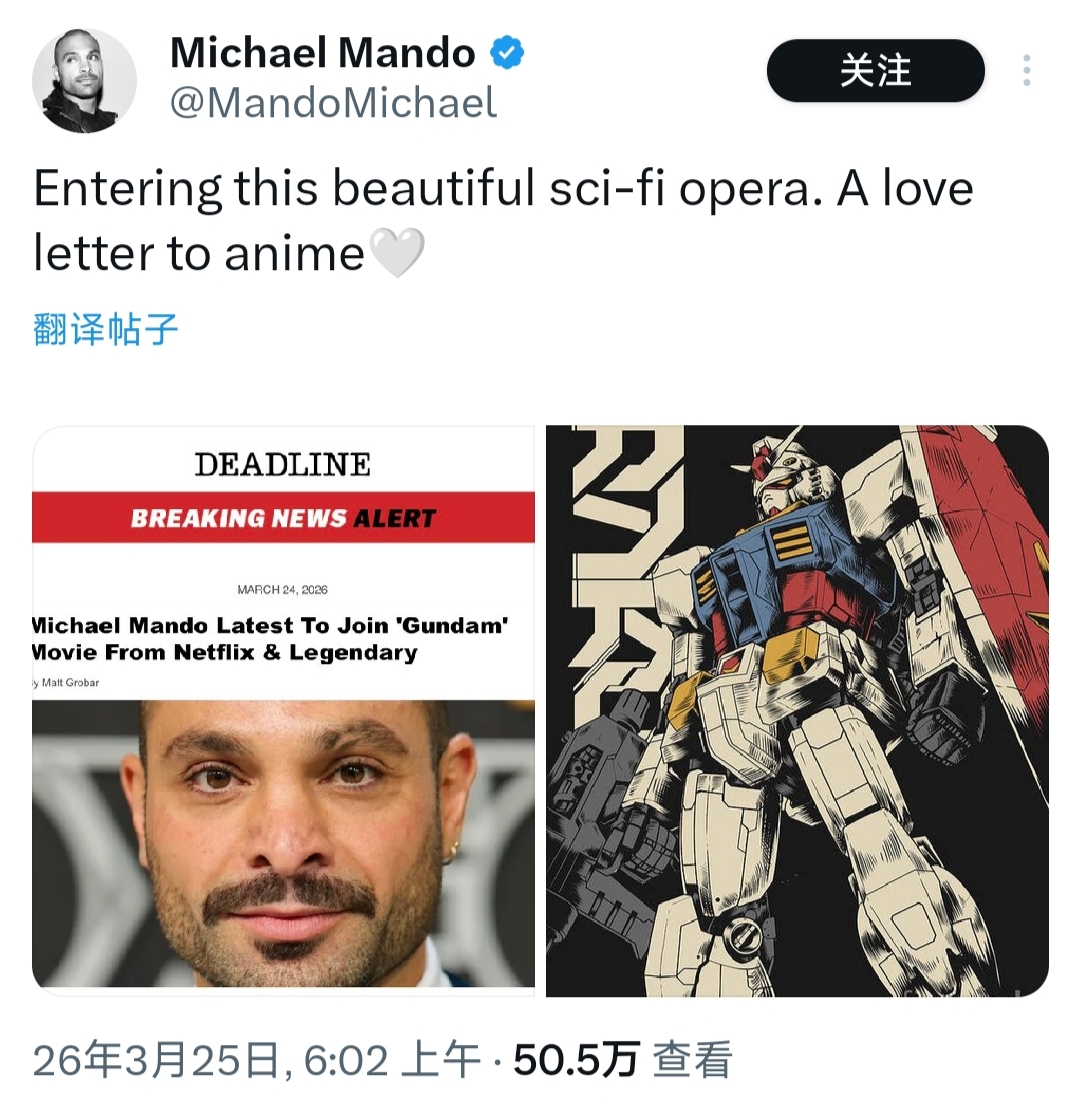Open the Gundam robot artwork image

pyautogui.click(x=797, y=711)
